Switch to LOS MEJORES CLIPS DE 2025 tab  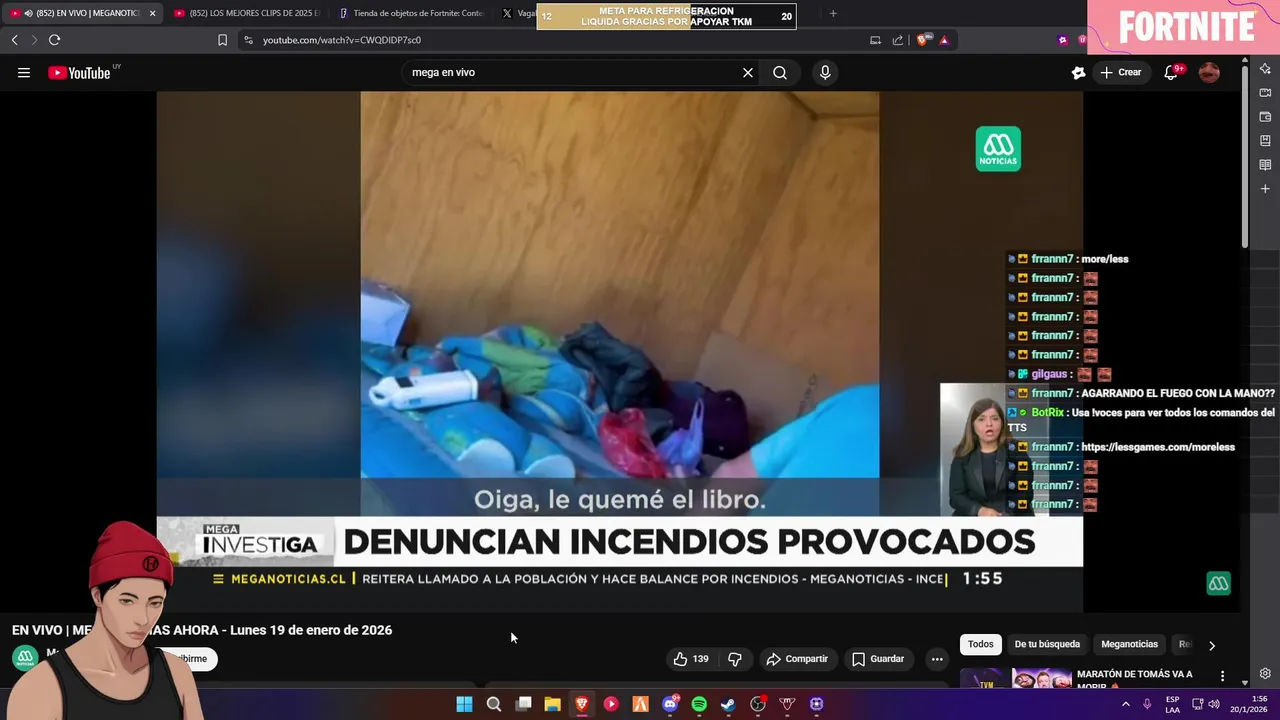coord(245,13)
